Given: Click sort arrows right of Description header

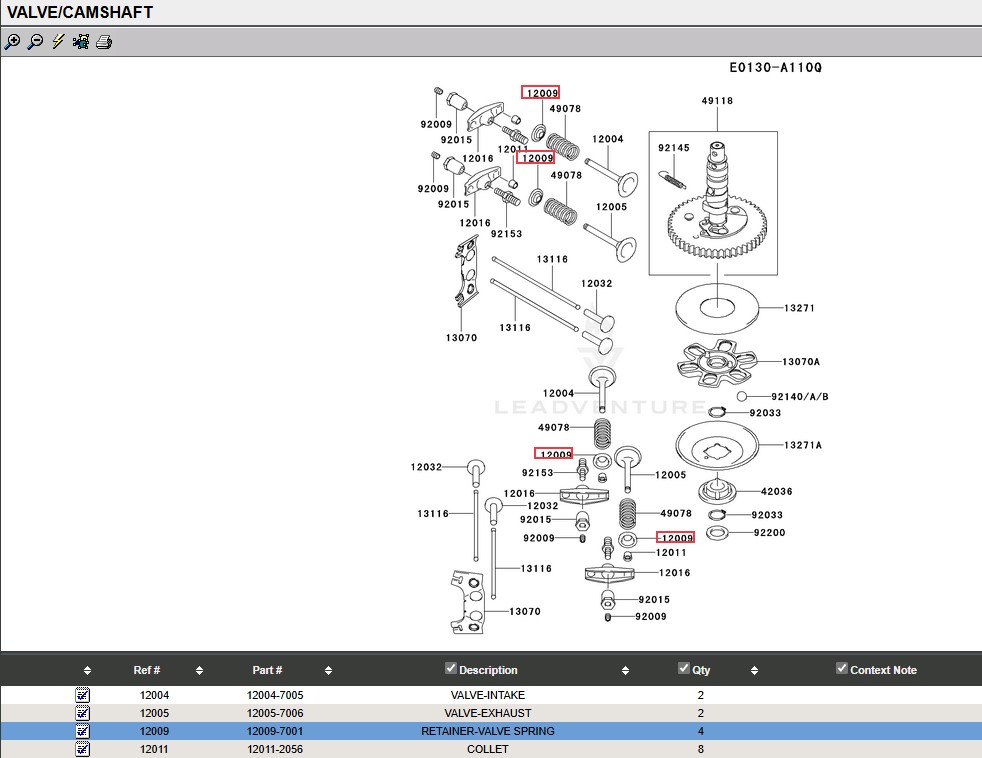Looking at the screenshot, I should pyautogui.click(x=625, y=671).
